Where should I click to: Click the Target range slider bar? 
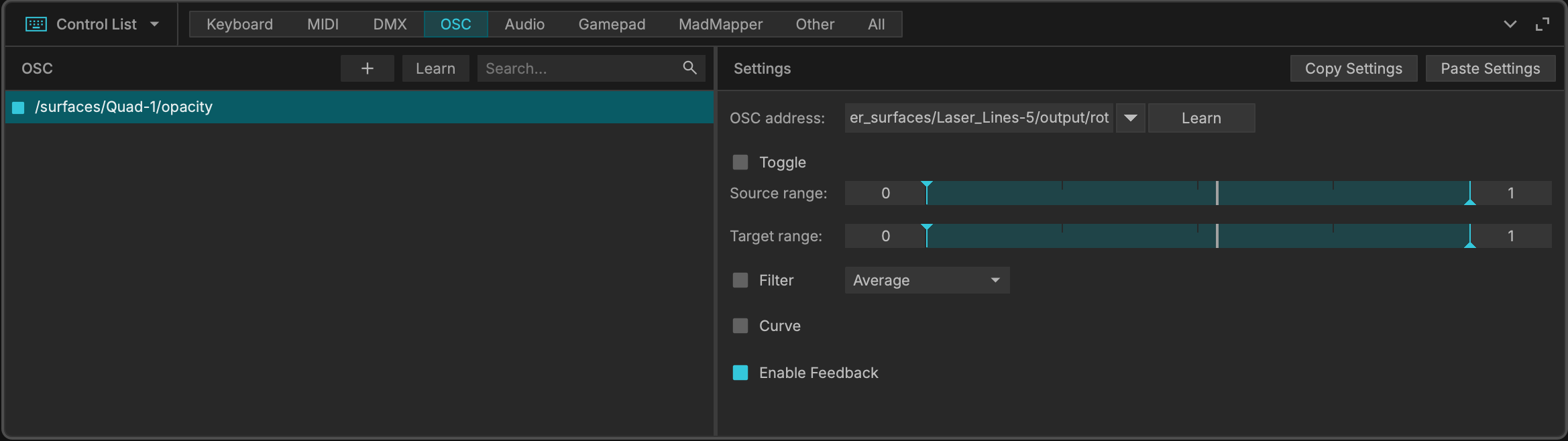(x=1198, y=236)
